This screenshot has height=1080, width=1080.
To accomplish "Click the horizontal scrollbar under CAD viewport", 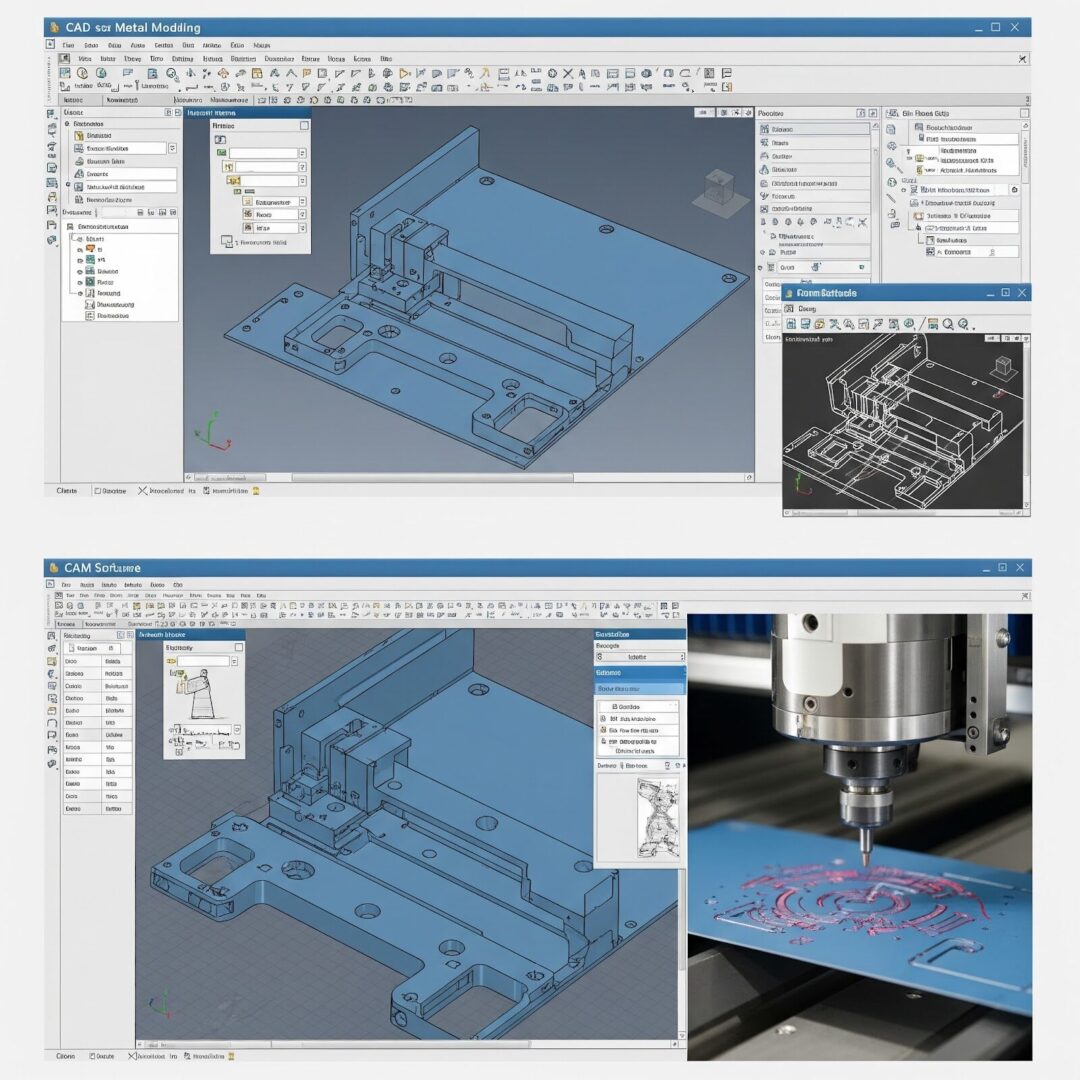I will pos(468,477).
